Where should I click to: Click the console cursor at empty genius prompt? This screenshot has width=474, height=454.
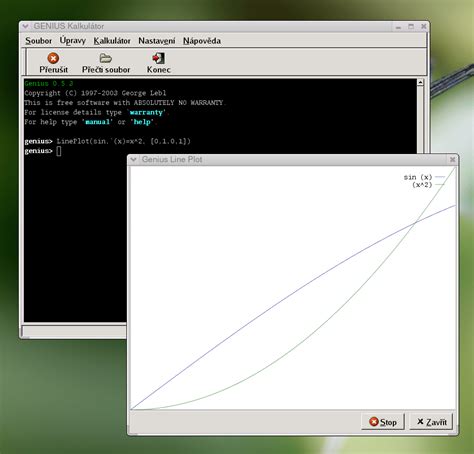click(x=59, y=151)
